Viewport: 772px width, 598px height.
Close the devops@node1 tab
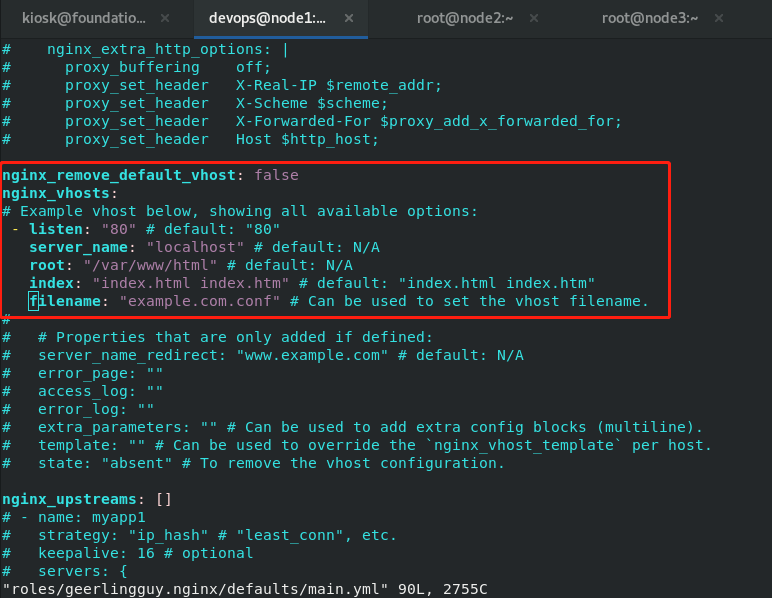pyautogui.click(x=349, y=18)
